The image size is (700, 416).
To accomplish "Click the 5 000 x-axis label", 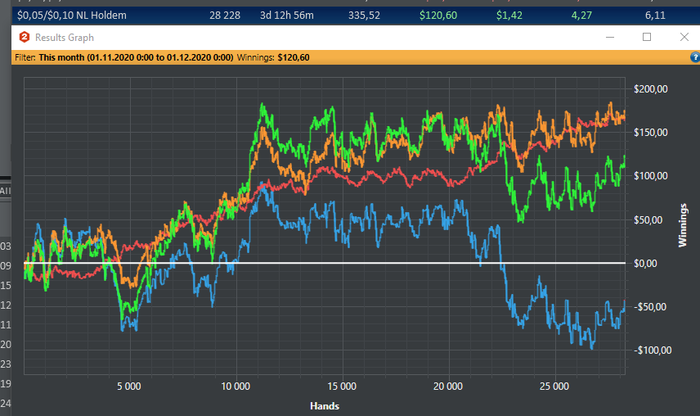I will (x=129, y=387).
